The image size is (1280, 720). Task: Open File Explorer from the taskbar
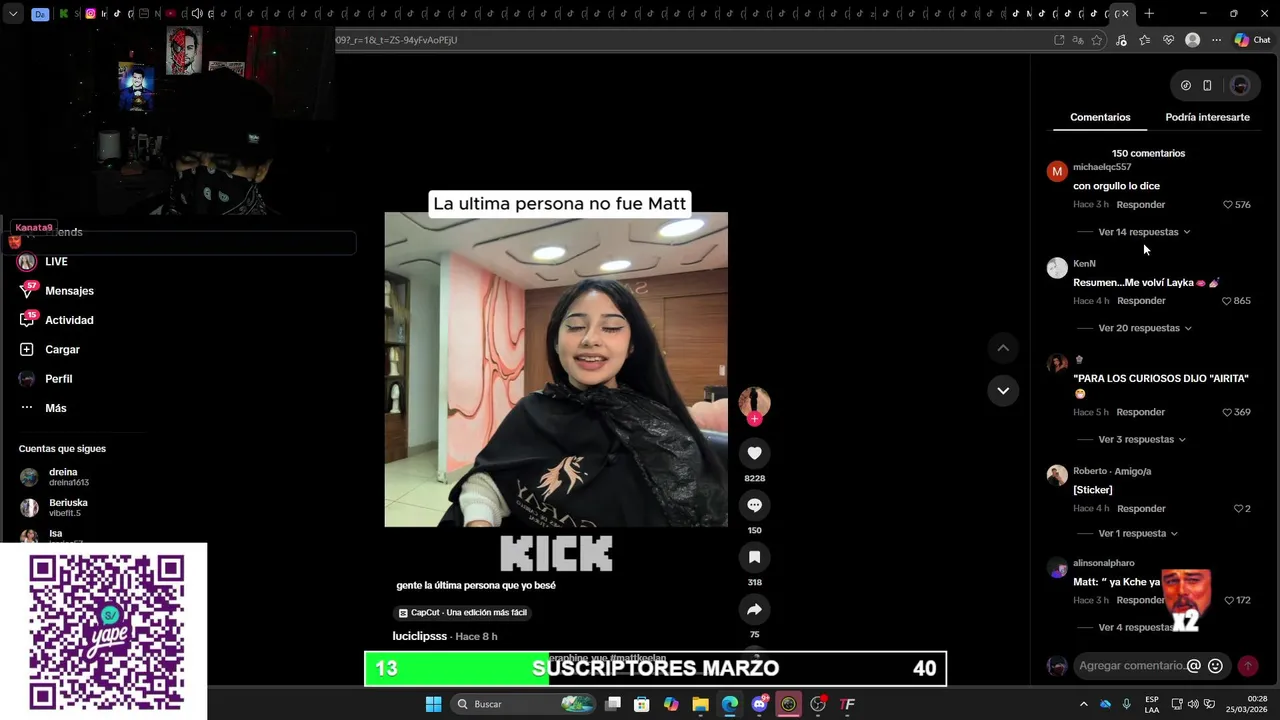coord(700,704)
